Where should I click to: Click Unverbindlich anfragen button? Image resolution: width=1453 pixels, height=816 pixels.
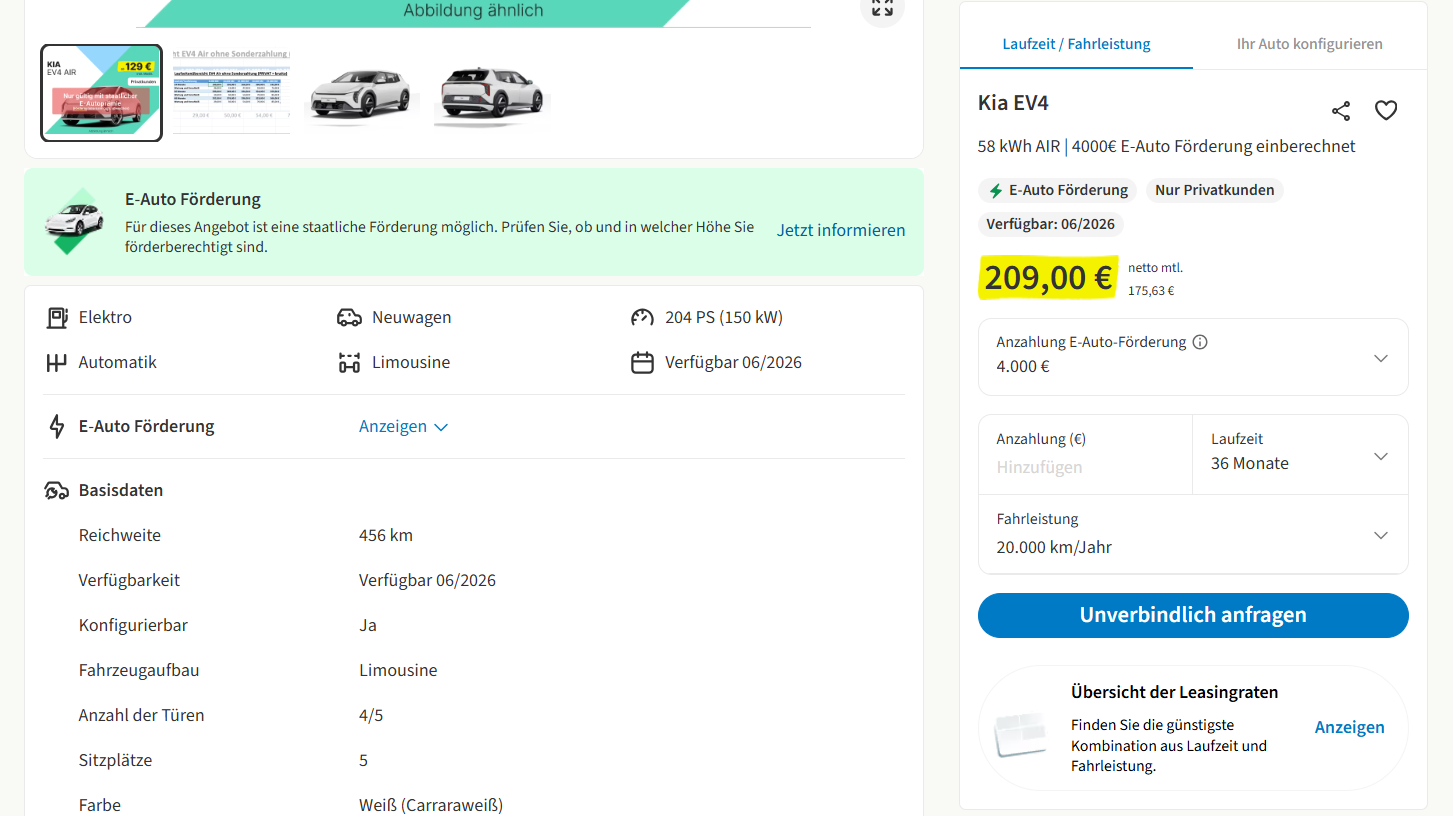point(1193,615)
